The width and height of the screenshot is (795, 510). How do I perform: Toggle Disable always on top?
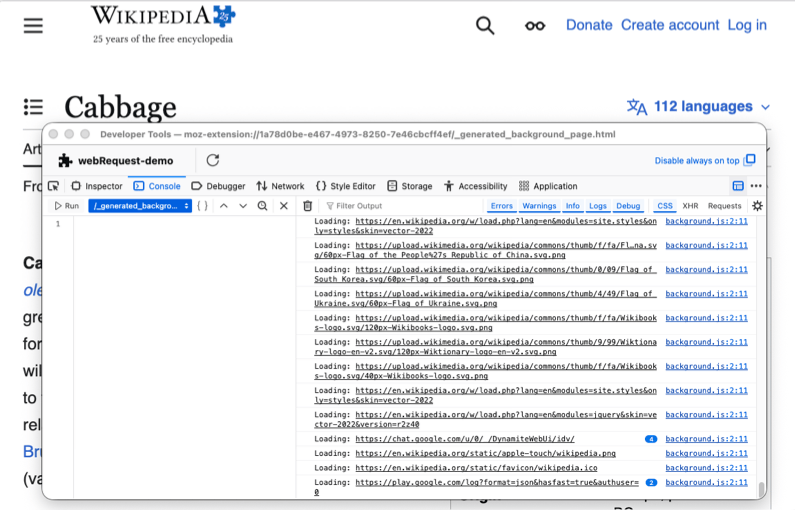tap(705, 161)
